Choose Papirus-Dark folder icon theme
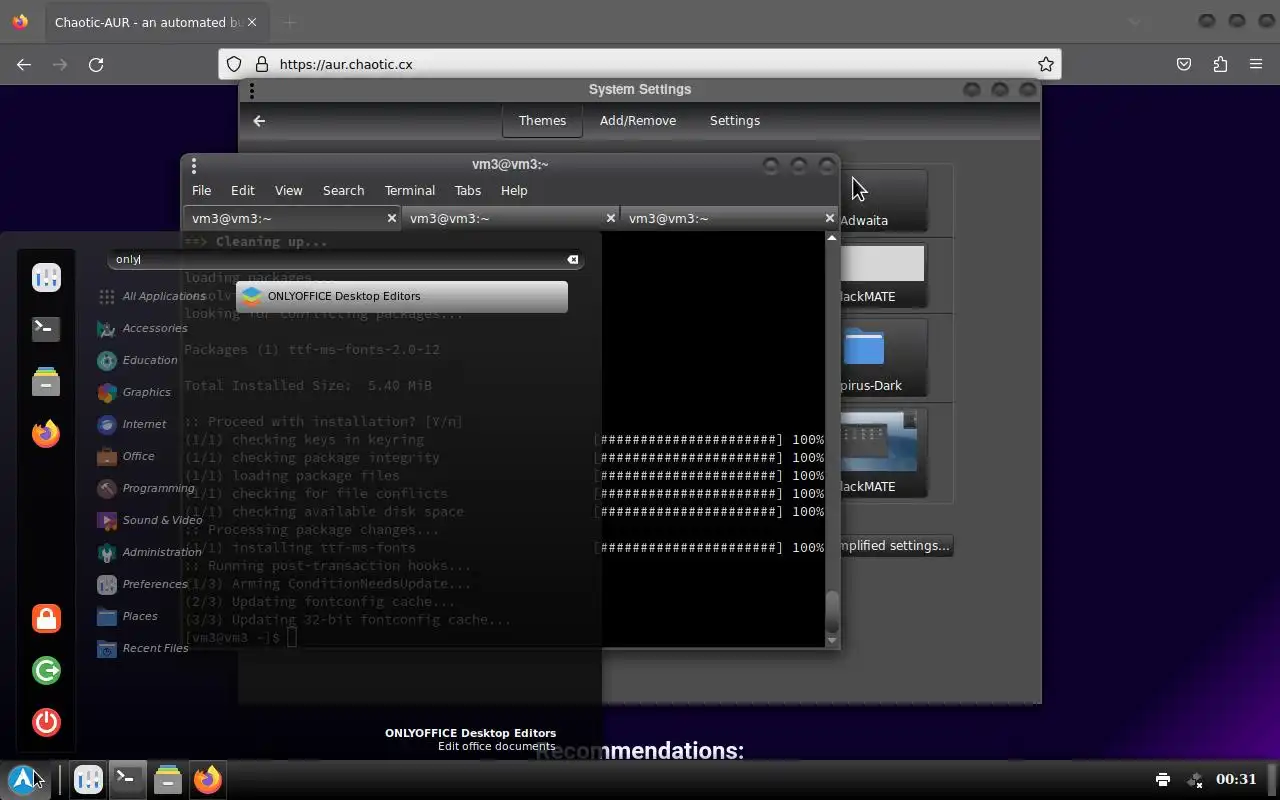This screenshot has width=1280, height=800. tap(883, 358)
